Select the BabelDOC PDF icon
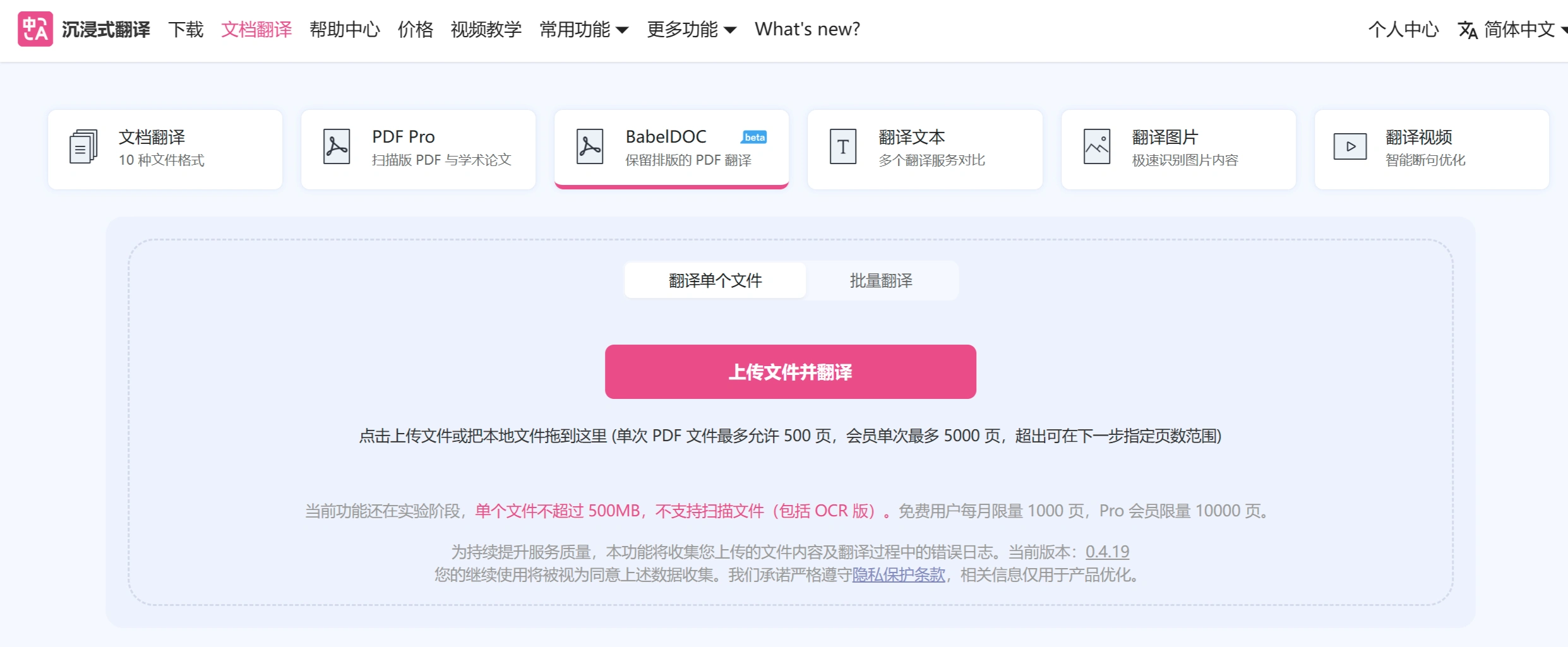Screen dimensions: 1568x647 [589, 146]
